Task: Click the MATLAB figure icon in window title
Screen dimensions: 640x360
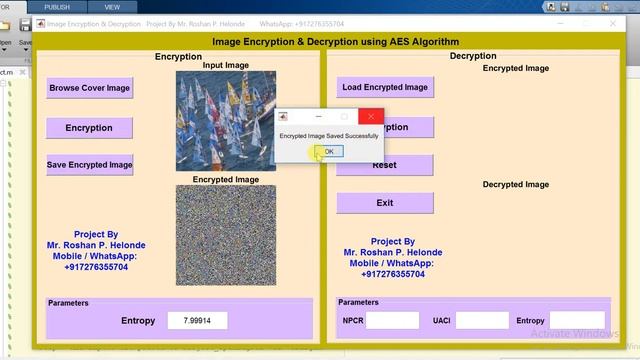Action: pos(40,24)
